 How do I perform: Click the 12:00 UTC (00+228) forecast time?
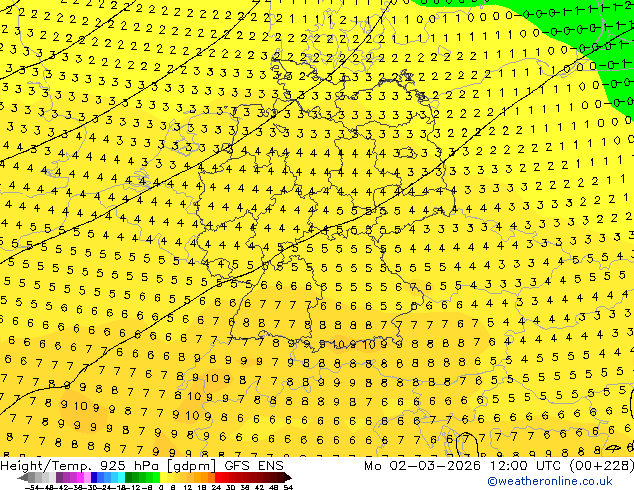(561, 466)
